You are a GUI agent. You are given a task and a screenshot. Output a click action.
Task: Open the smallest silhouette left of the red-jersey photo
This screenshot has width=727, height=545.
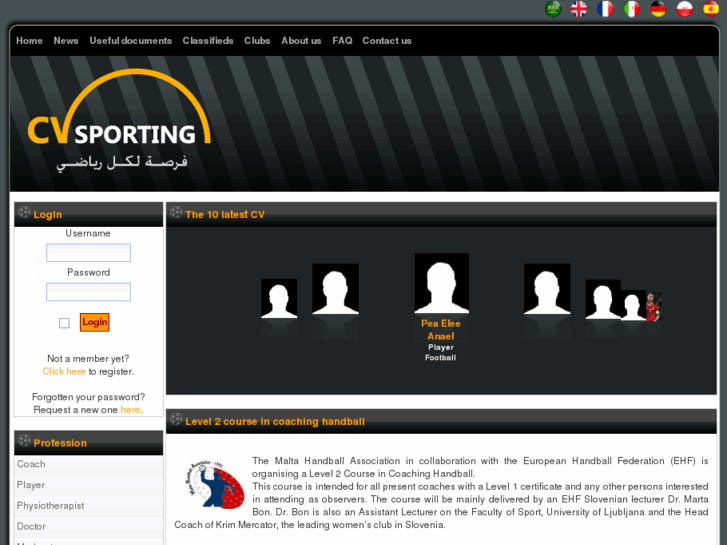[x=633, y=305]
